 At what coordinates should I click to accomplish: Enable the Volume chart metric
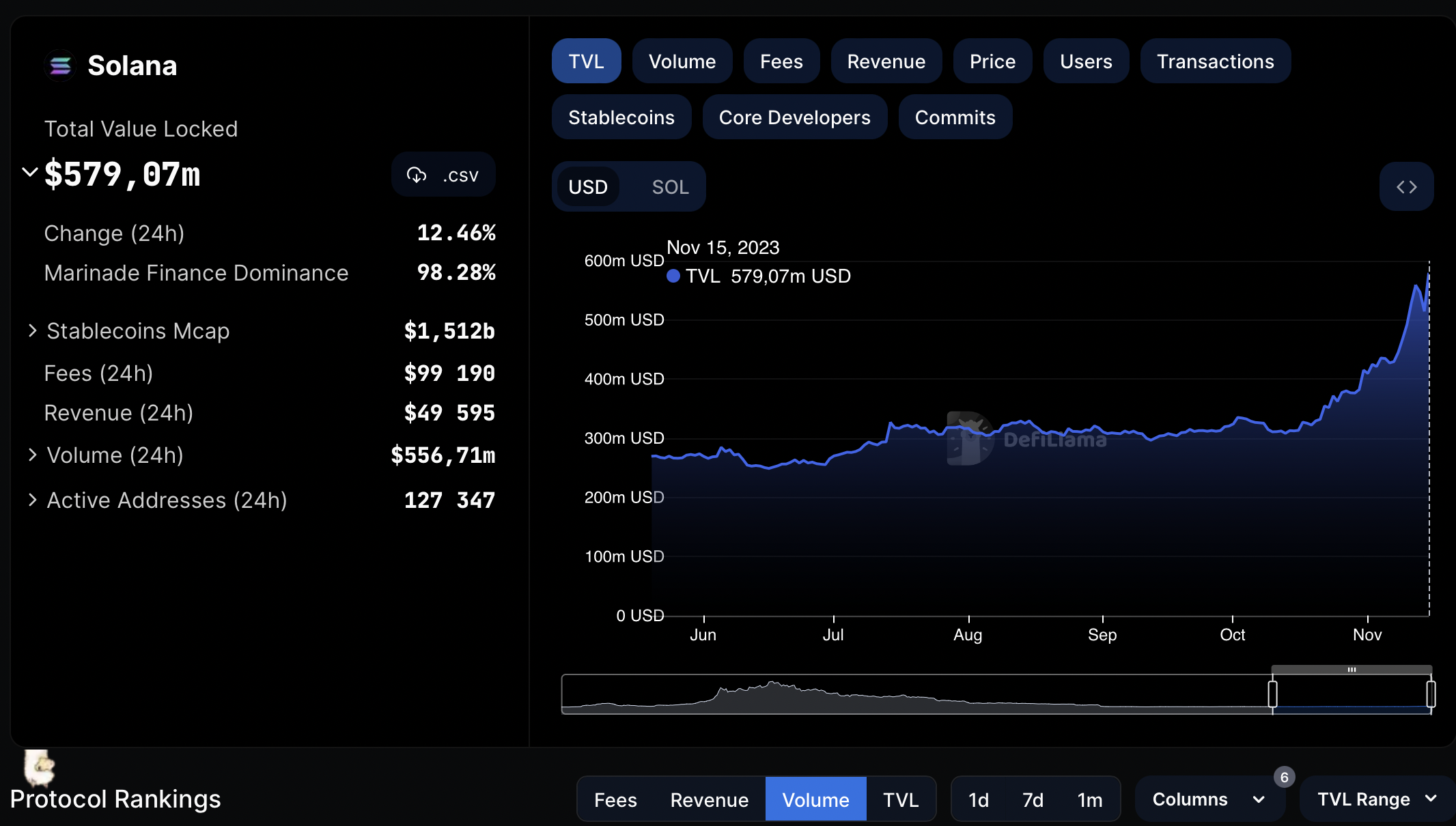[682, 61]
